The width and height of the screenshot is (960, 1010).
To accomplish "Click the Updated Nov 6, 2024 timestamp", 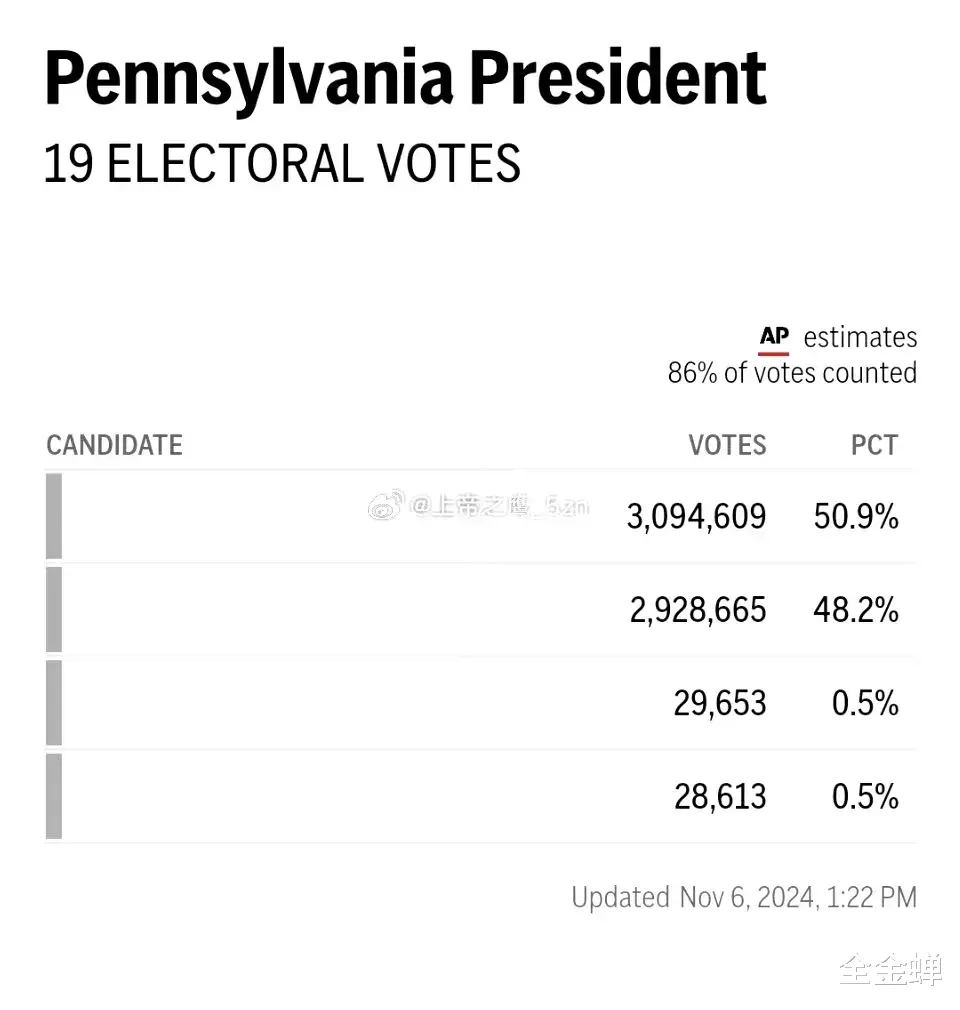I will [743, 897].
